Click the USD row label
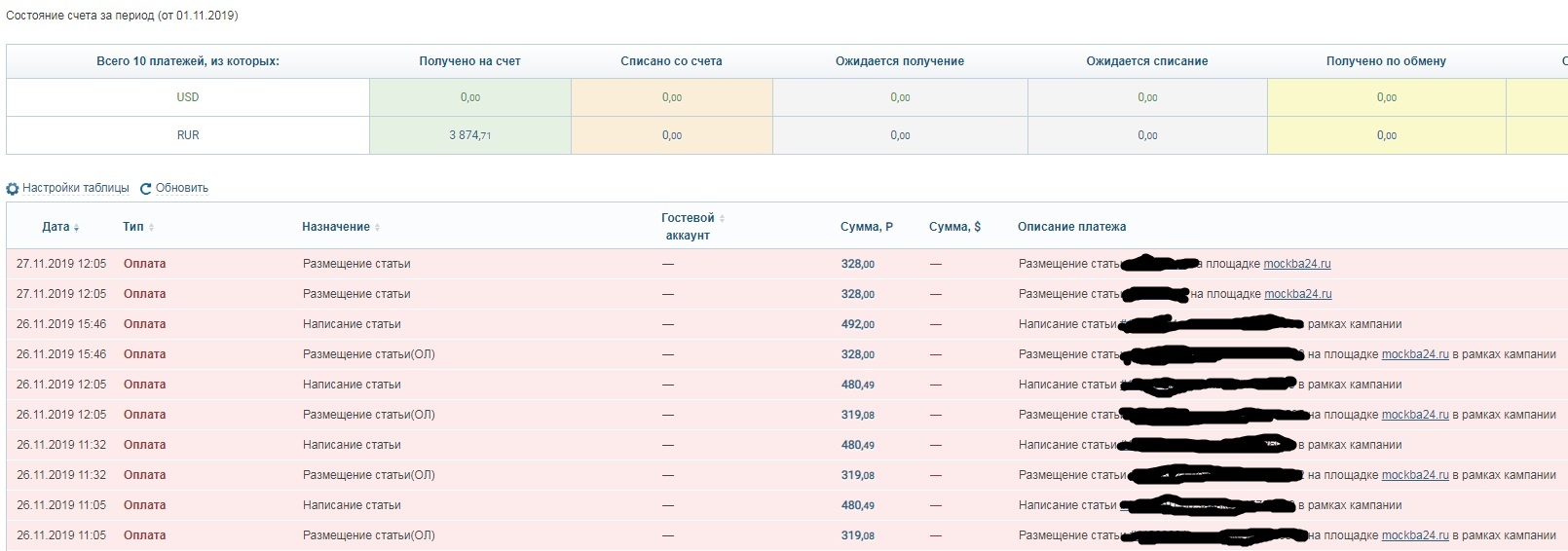 pyautogui.click(x=188, y=97)
